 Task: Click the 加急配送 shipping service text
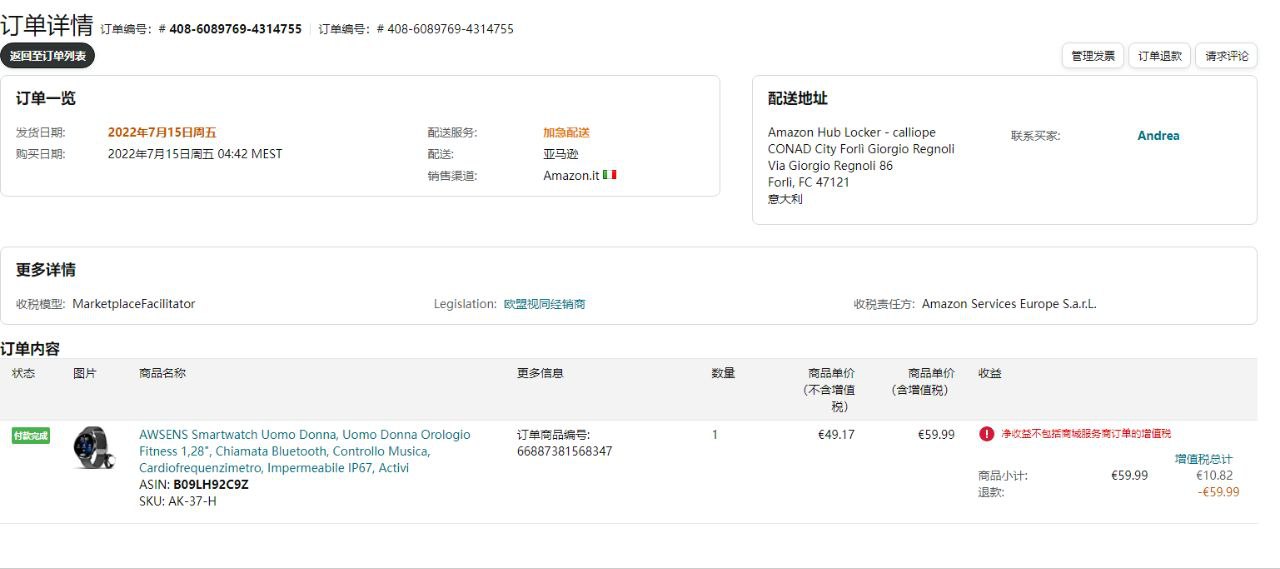coord(566,132)
